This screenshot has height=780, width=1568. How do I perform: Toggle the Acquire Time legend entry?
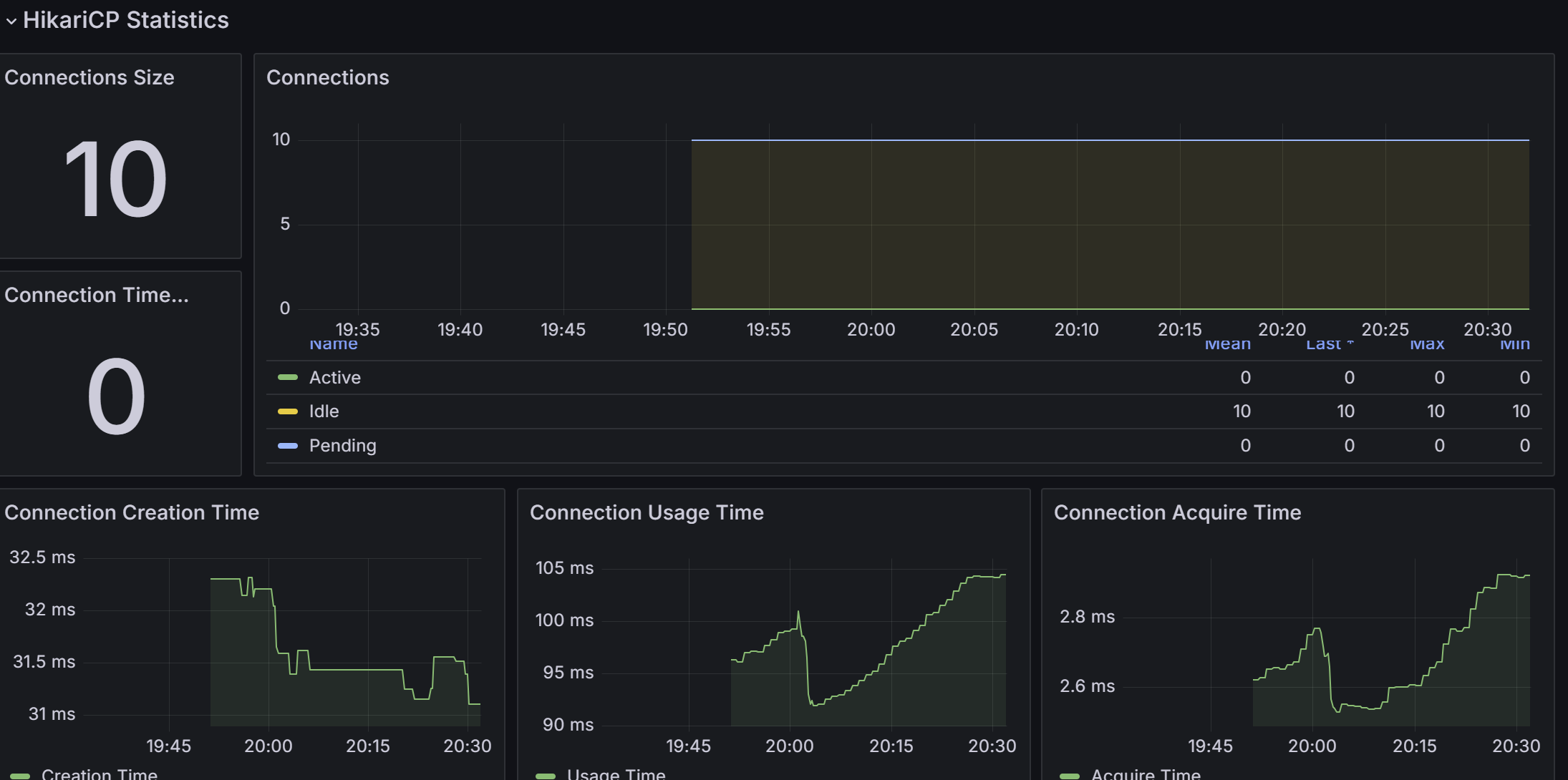coord(1146,774)
